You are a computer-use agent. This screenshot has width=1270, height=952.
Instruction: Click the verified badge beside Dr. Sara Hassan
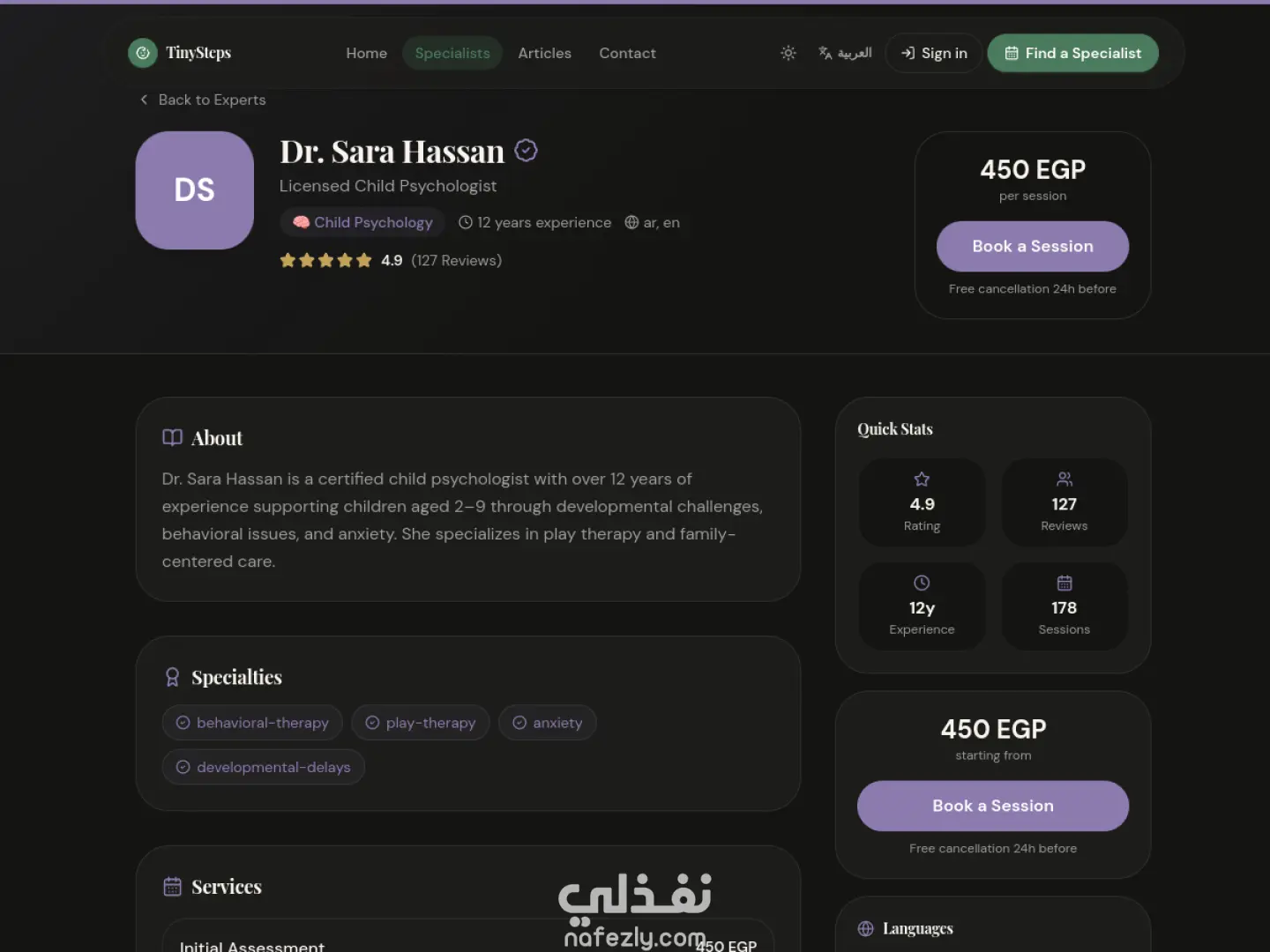[x=526, y=151]
